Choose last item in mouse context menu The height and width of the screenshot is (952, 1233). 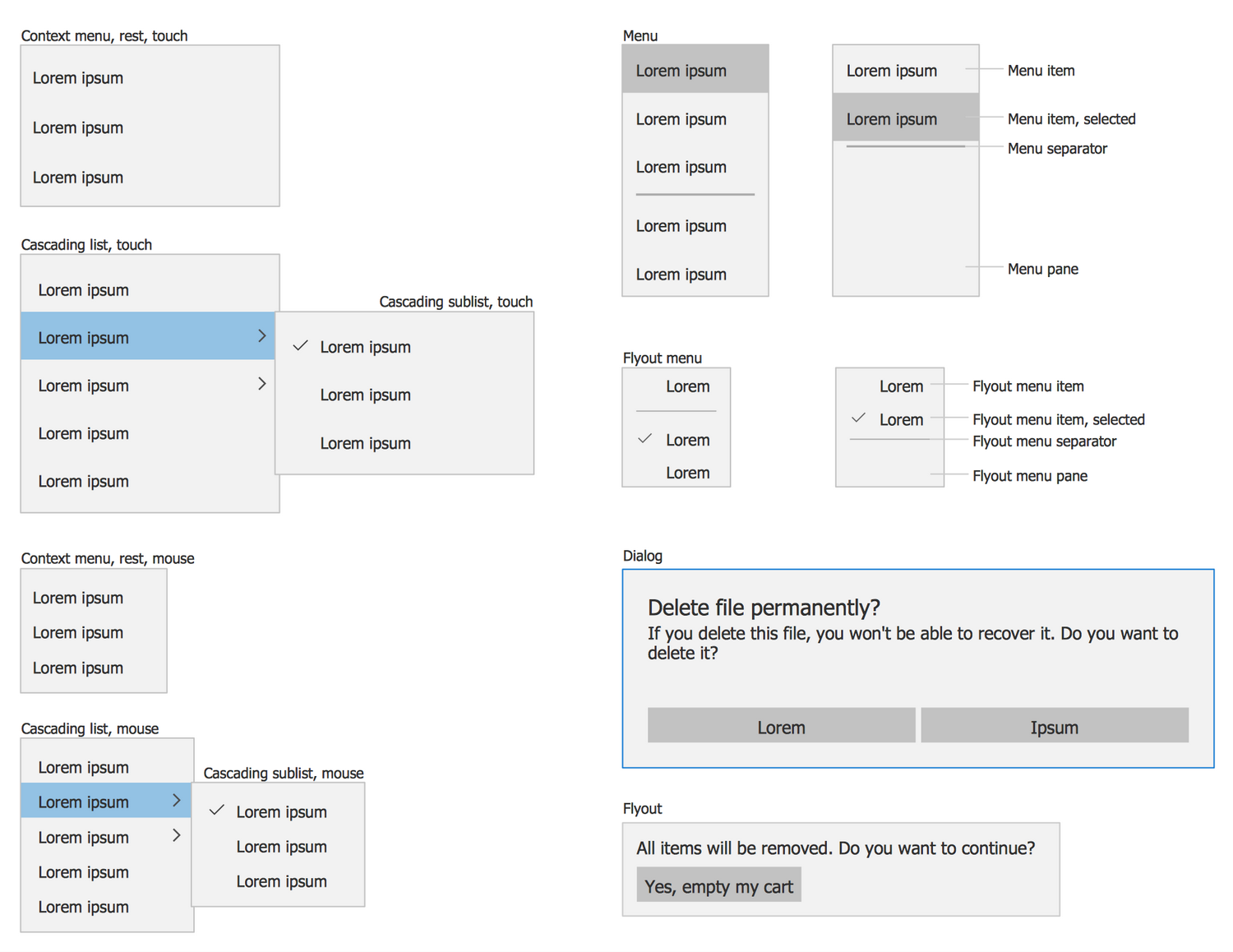(78, 668)
